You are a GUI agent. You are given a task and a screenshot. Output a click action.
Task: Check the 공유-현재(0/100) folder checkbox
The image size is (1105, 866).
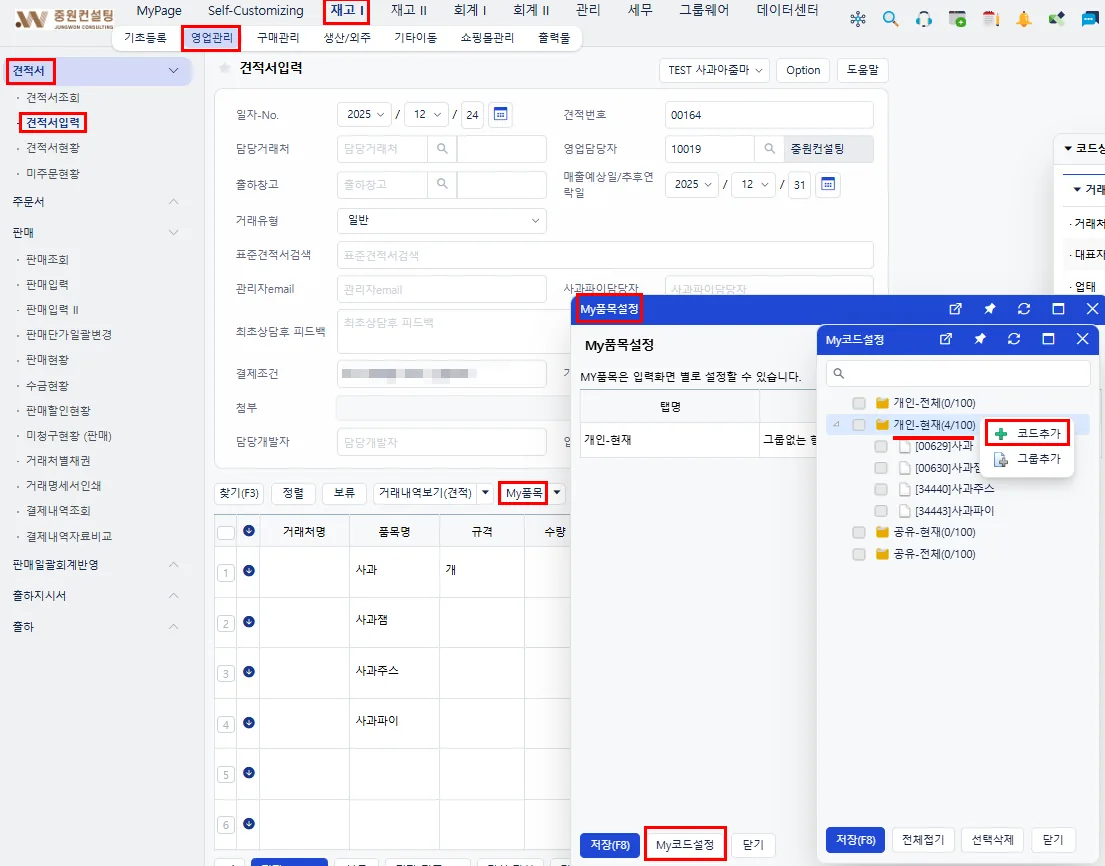[858, 532]
